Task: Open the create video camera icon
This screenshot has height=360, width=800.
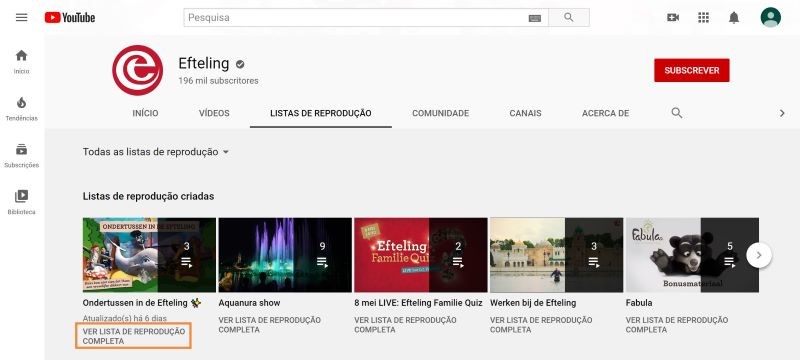Action: click(673, 17)
